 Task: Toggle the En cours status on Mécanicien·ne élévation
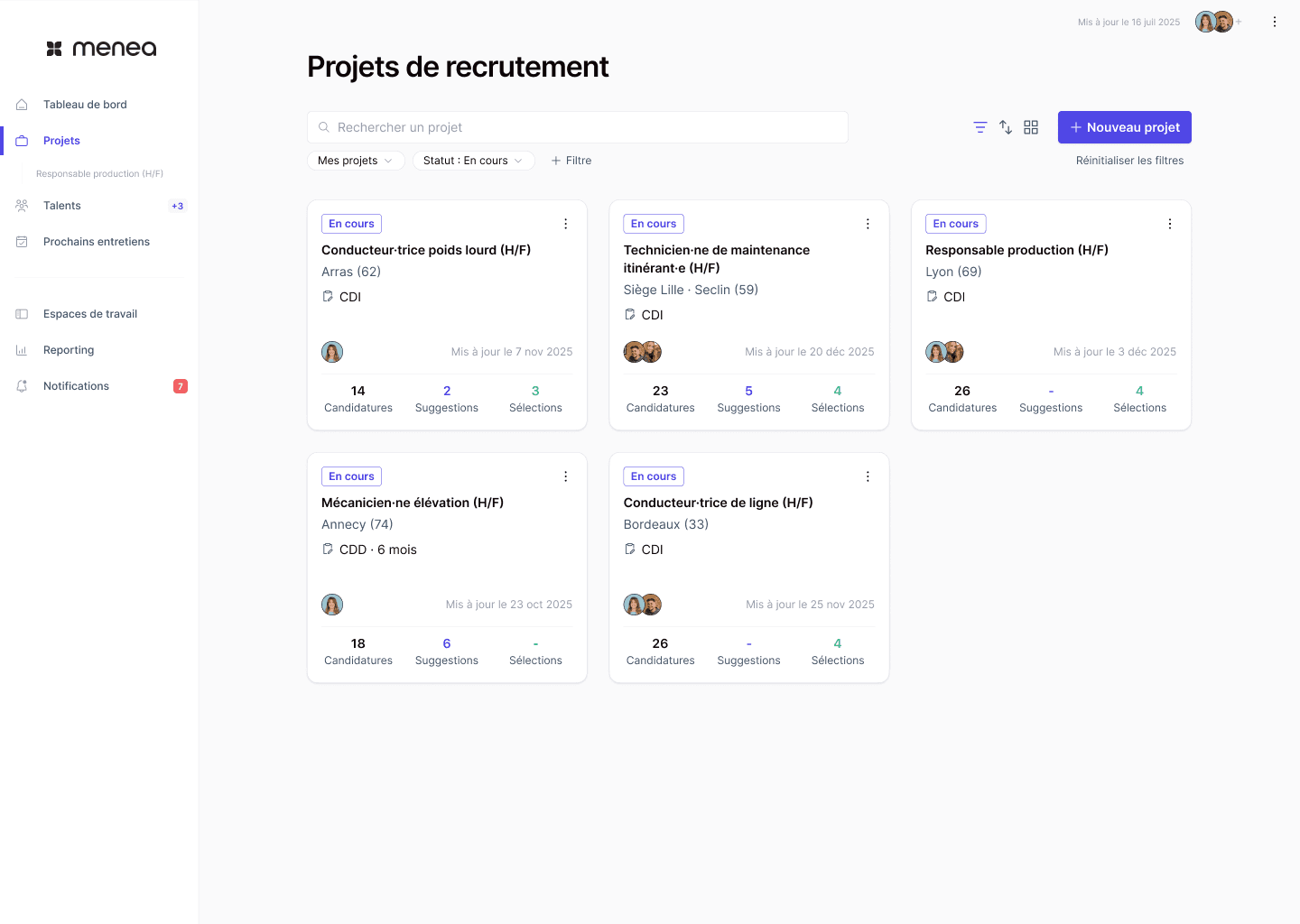pyautogui.click(x=351, y=476)
